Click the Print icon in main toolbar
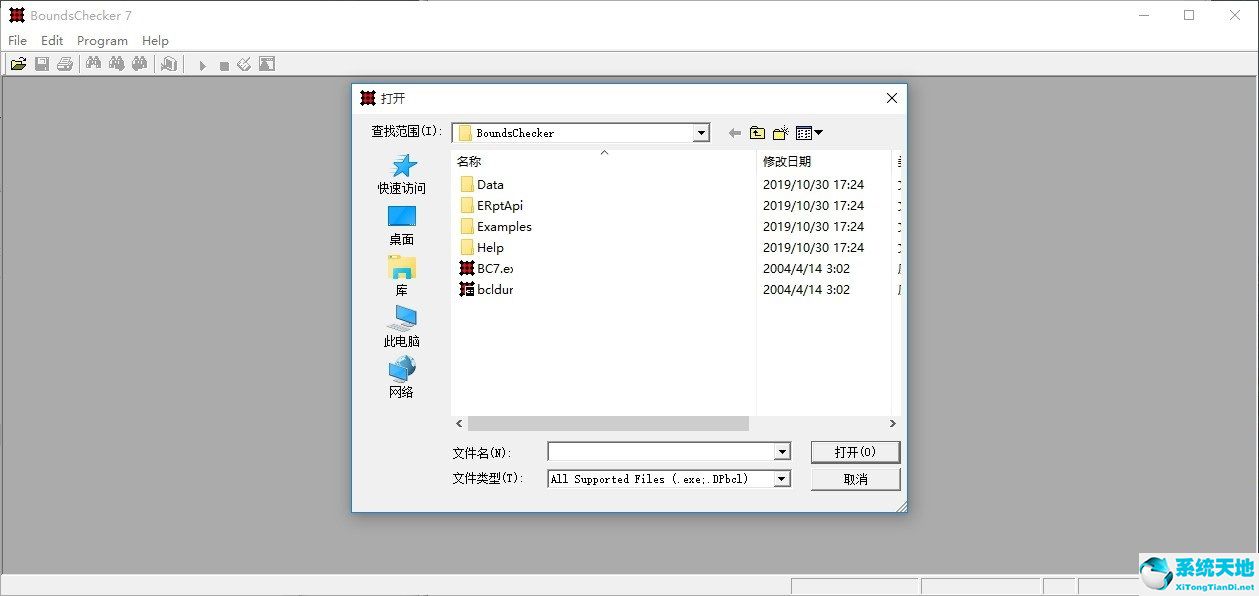The image size is (1259, 596). (65, 64)
